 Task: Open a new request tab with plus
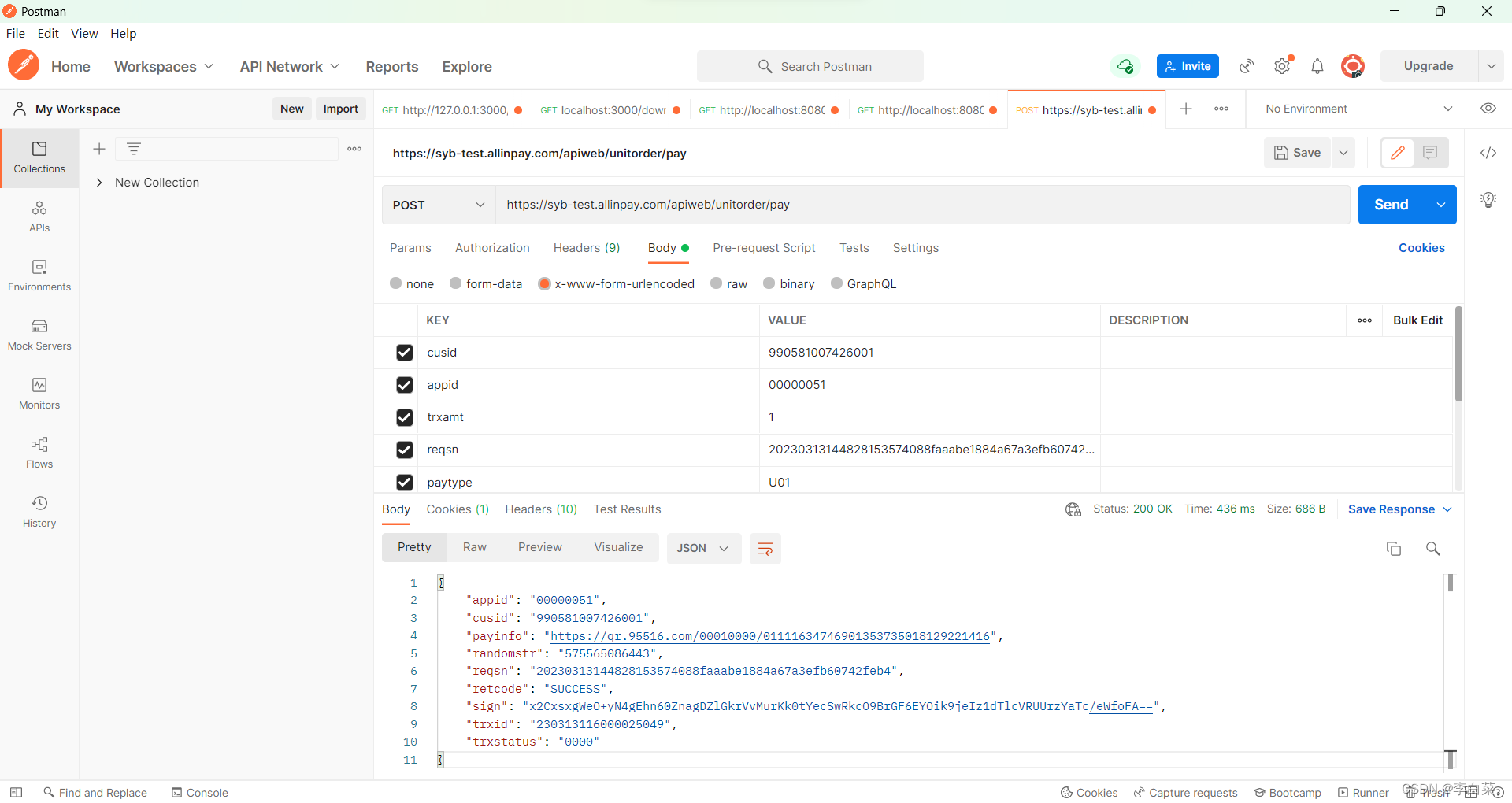pos(1186,109)
